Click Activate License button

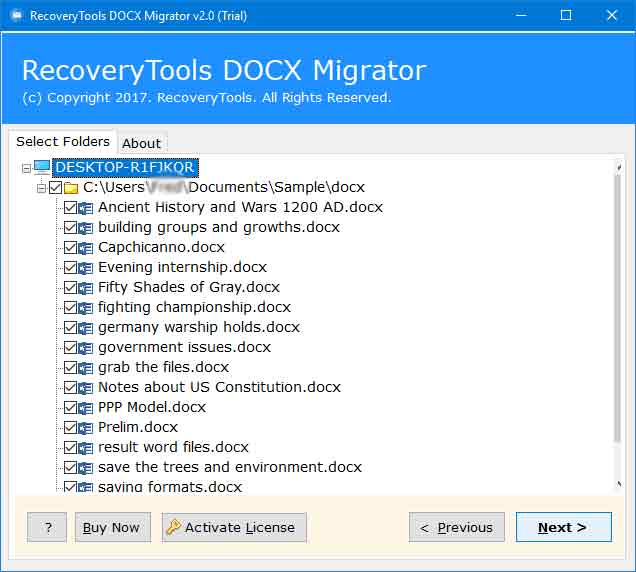click(x=234, y=527)
